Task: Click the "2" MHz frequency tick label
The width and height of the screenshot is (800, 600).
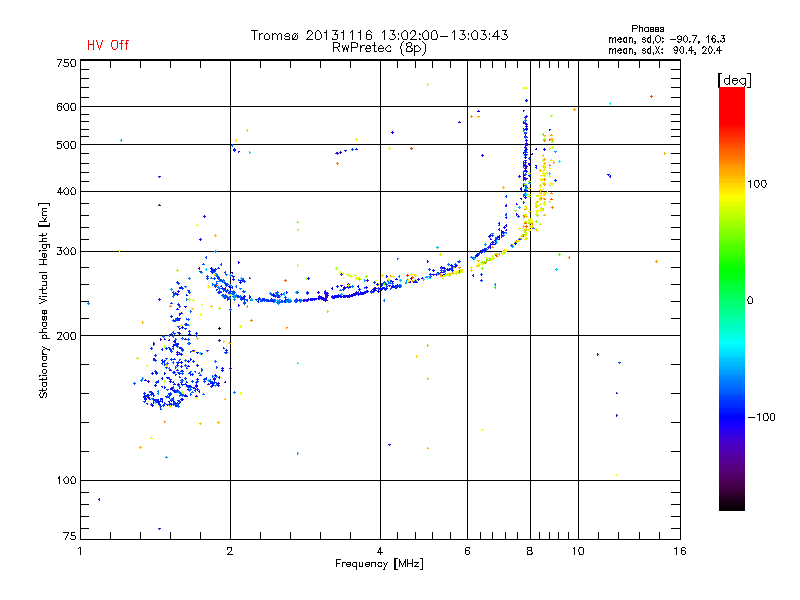Action: point(230,551)
